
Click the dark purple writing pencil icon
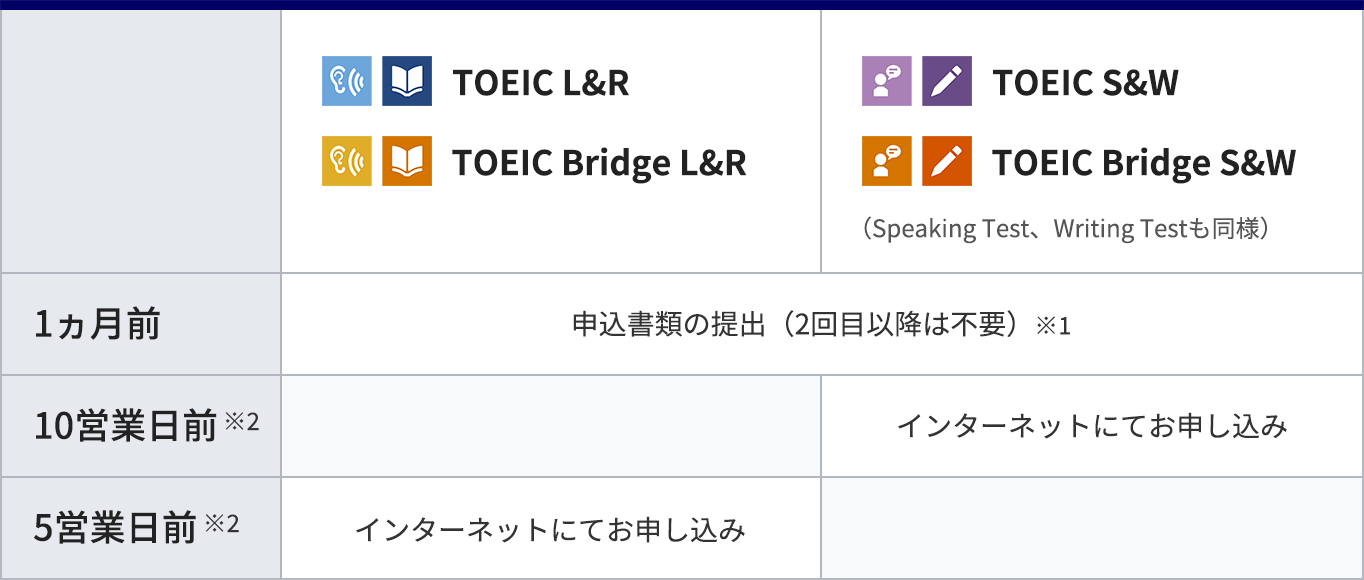tap(947, 81)
